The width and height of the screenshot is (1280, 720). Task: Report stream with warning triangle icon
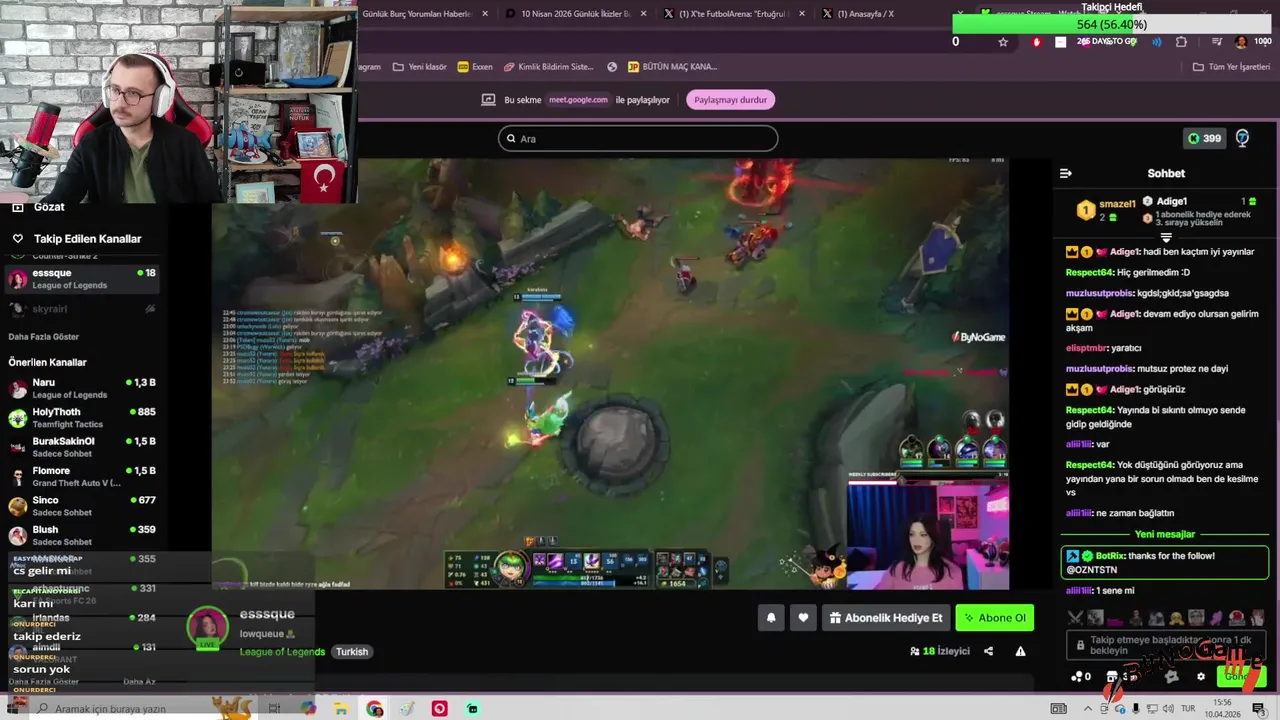pos(1020,651)
